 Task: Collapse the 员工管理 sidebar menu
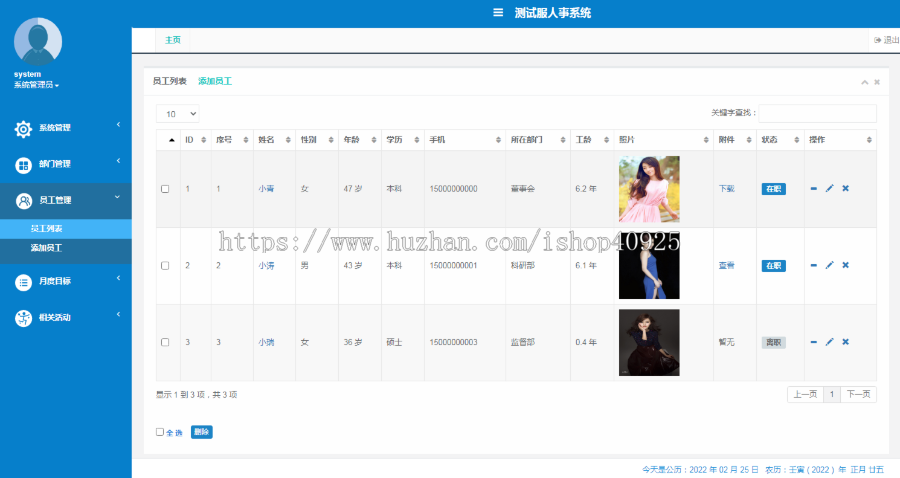click(65, 200)
